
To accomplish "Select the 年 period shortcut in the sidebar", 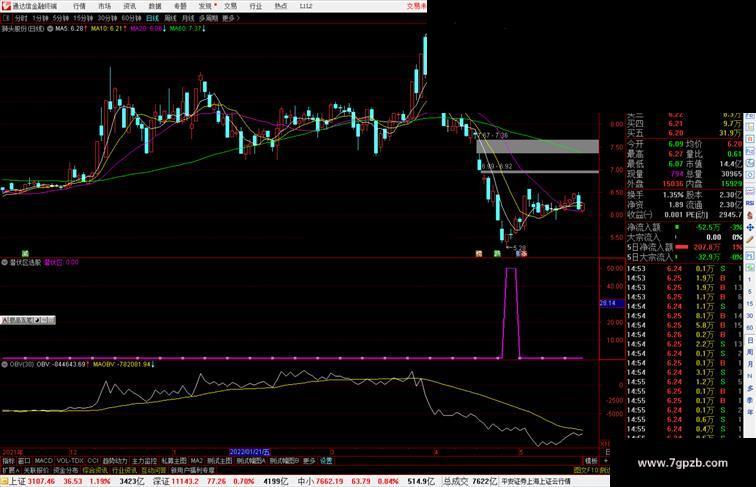I will coord(750,412).
